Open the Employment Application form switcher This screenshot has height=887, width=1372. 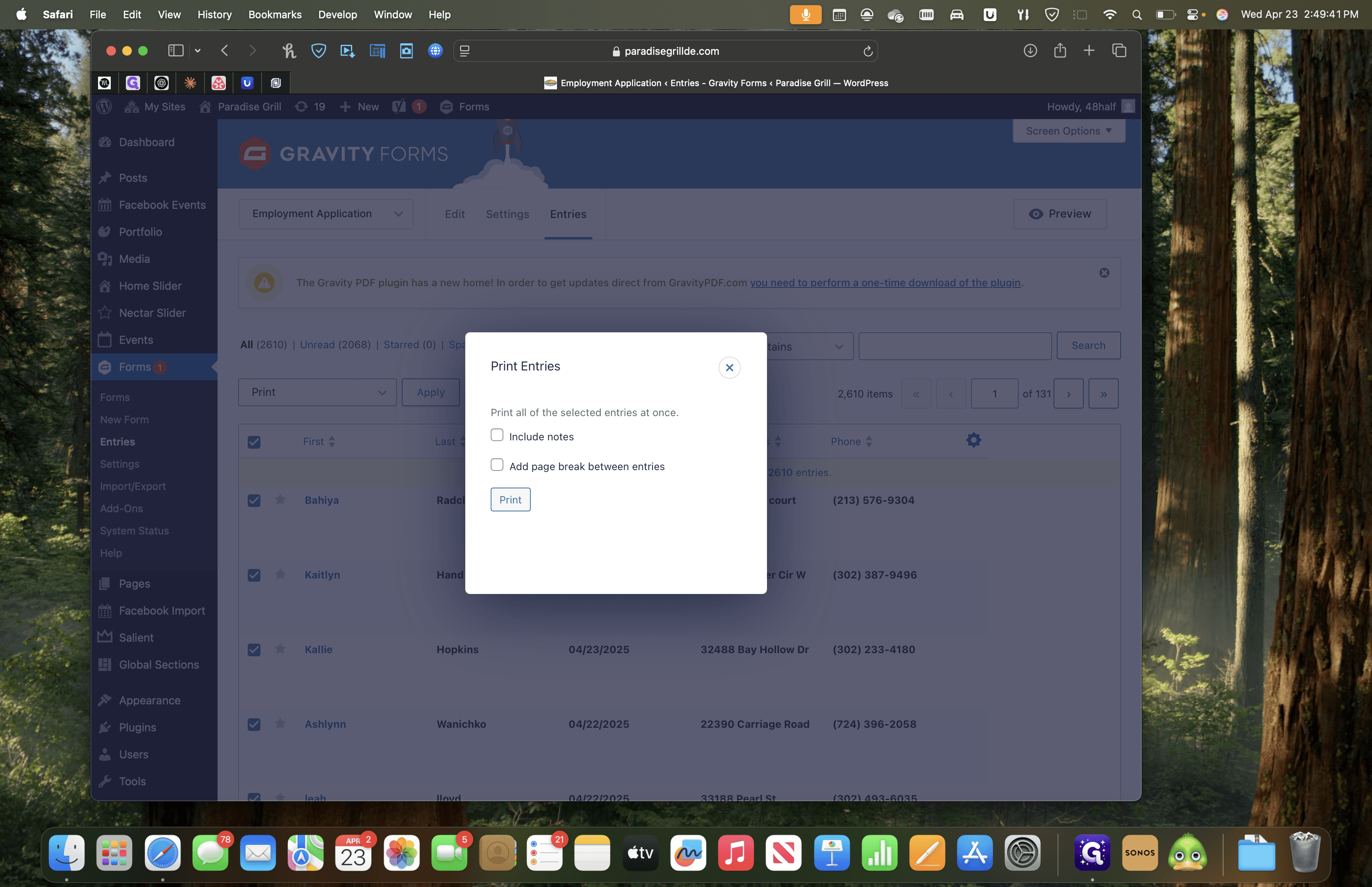[x=326, y=214]
